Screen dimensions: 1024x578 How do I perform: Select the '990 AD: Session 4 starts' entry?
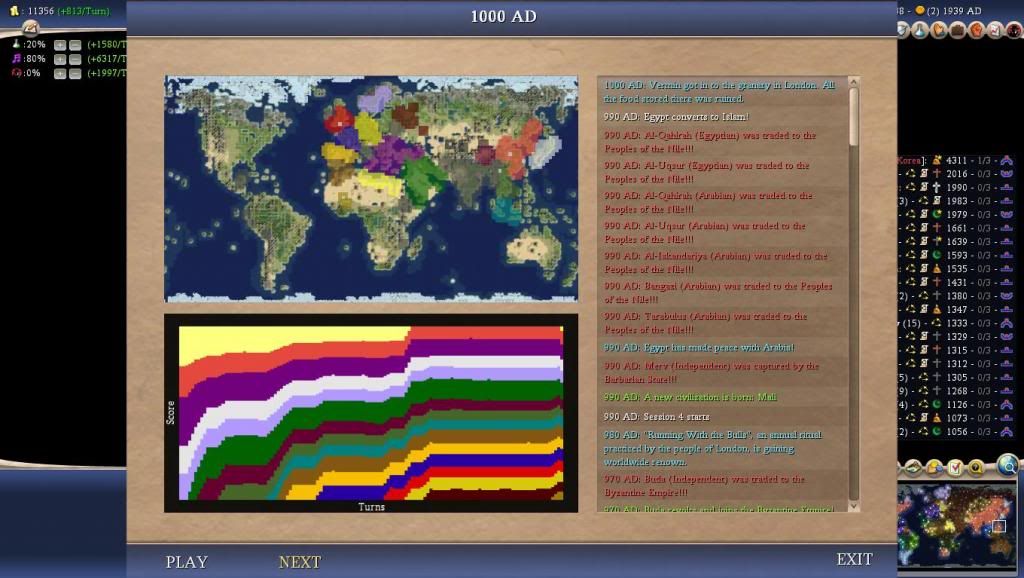click(x=721, y=416)
